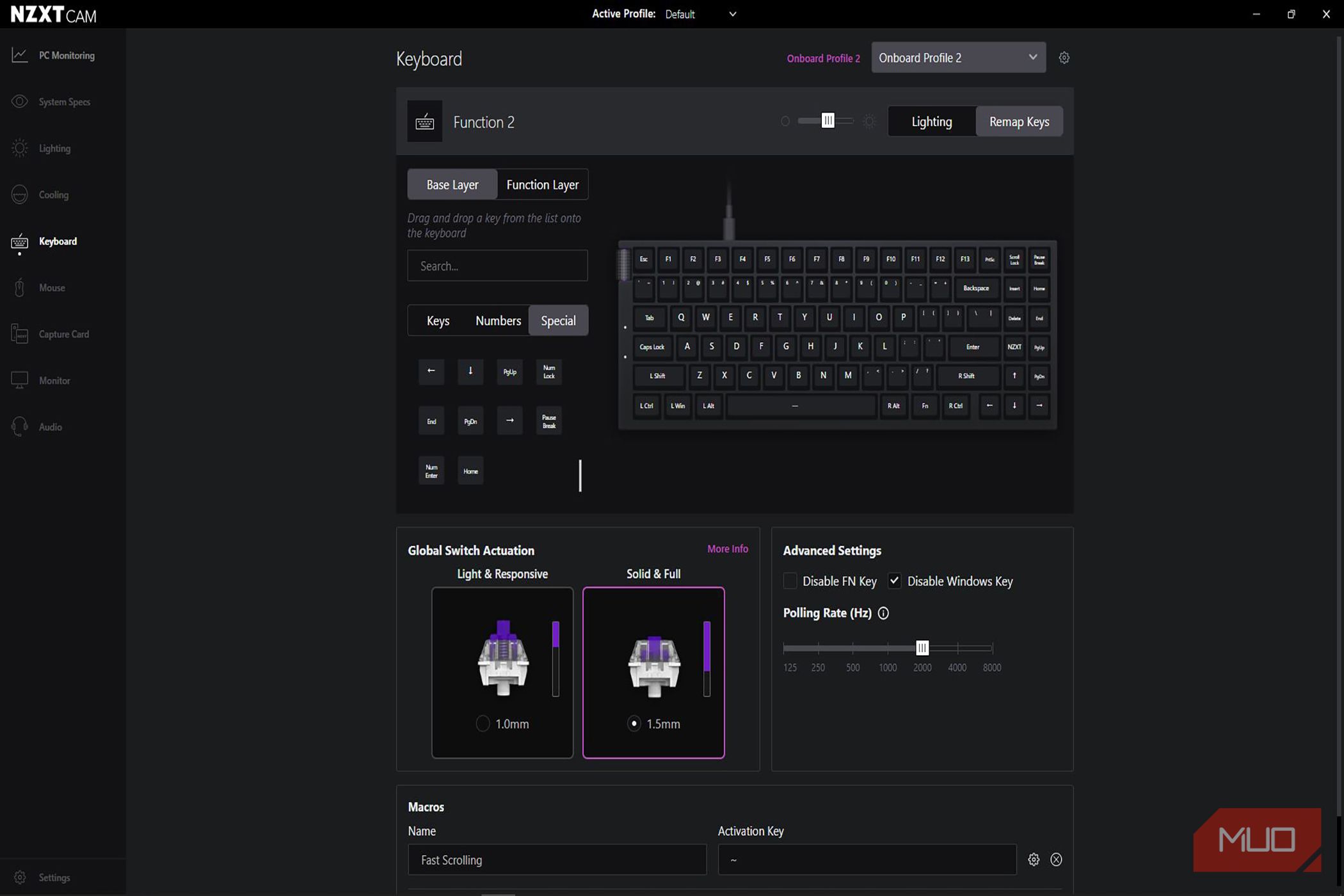Show the Keys category list
Screen dimensions: 1344x896
pos(438,321)
